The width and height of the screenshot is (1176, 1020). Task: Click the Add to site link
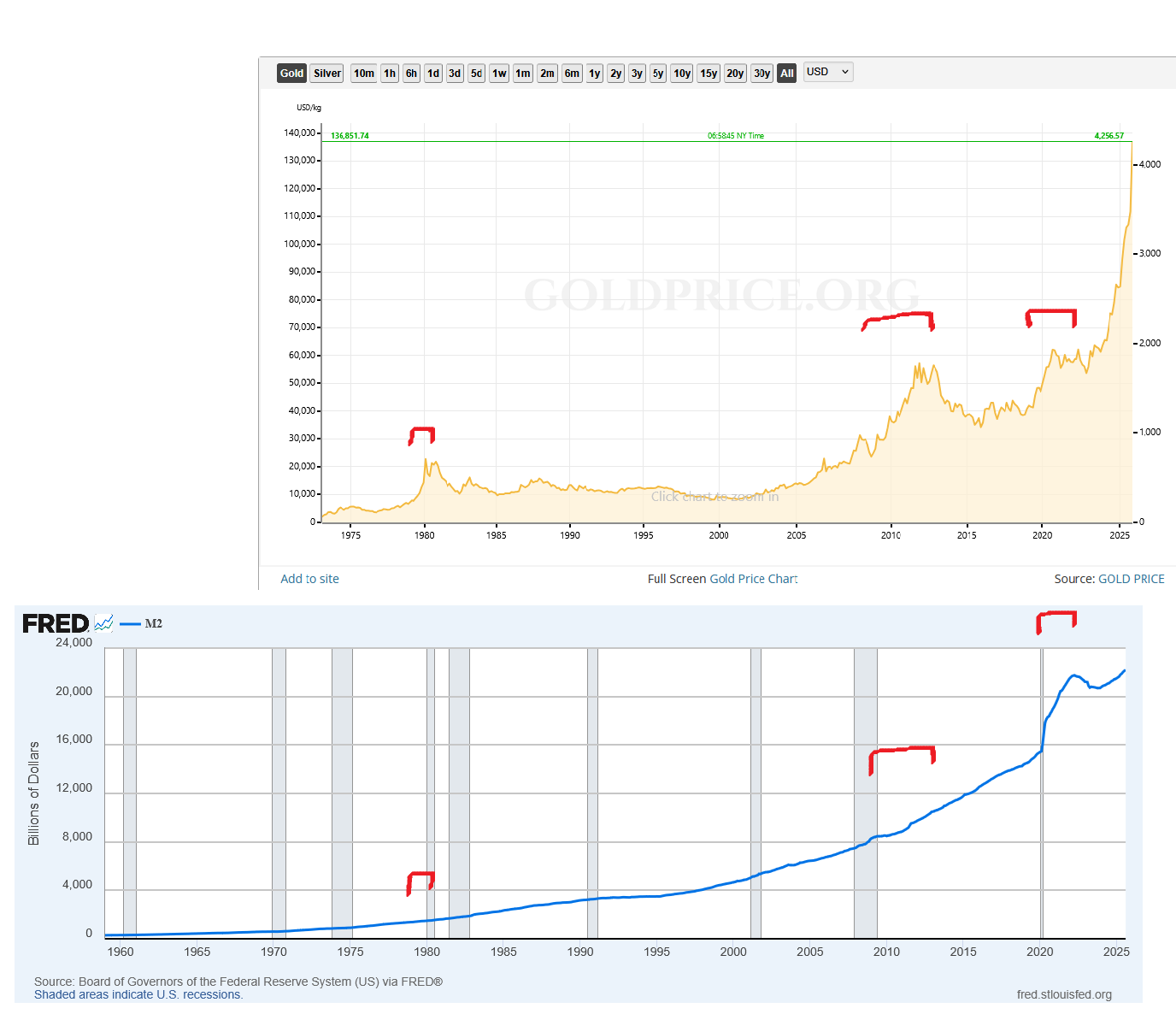(309, 579)
